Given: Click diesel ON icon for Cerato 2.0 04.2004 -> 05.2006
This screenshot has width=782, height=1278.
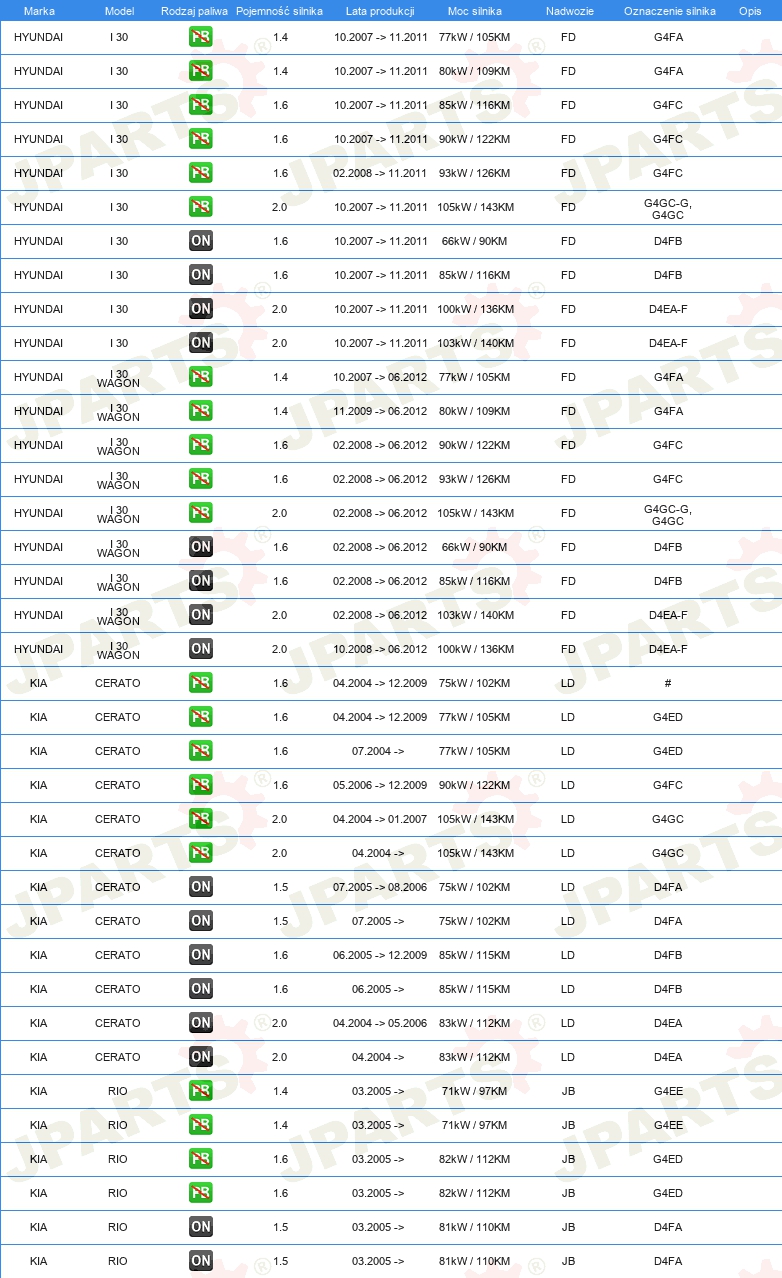Looking at the screenshot, I should 200,1023.
